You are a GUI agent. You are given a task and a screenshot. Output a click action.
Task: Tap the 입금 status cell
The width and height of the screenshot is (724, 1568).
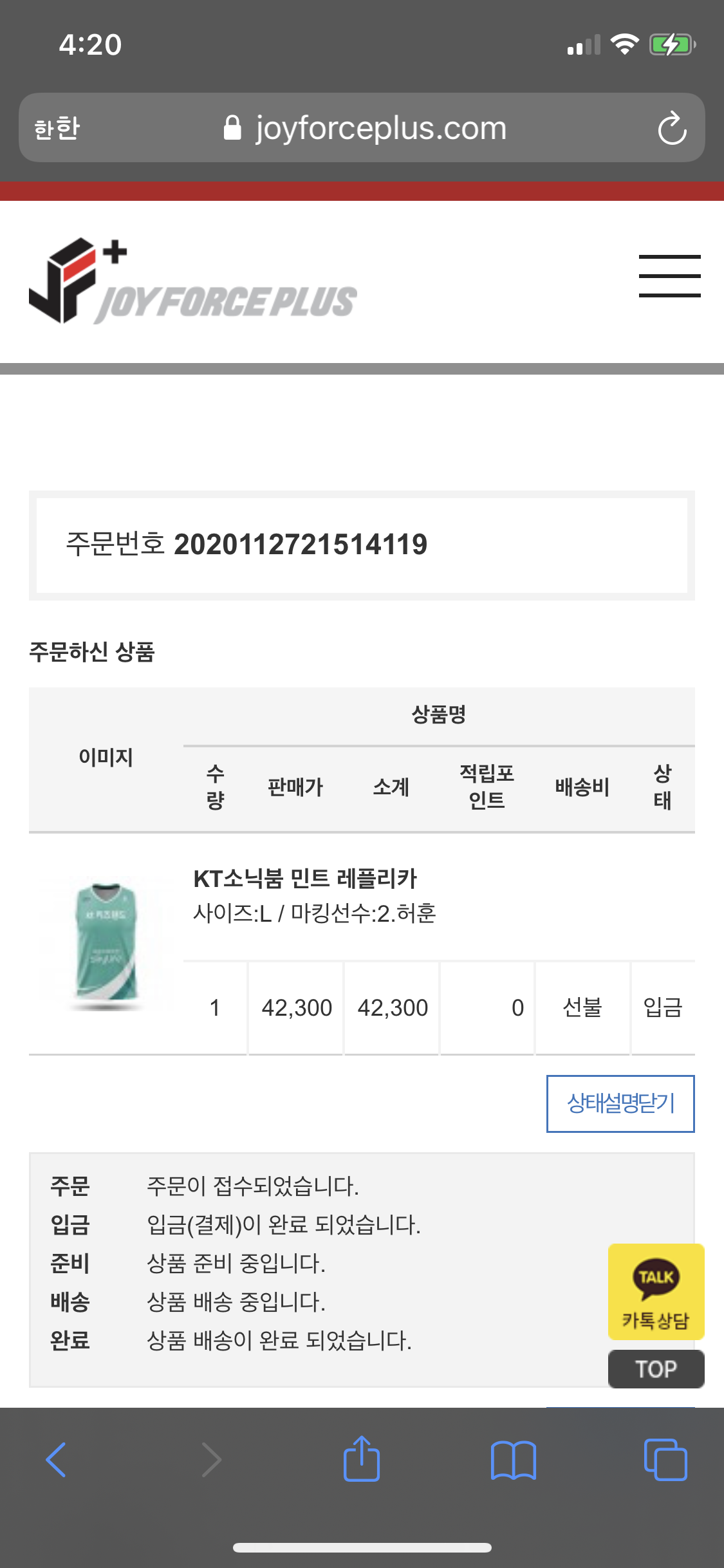click(x=663, y=1007)
